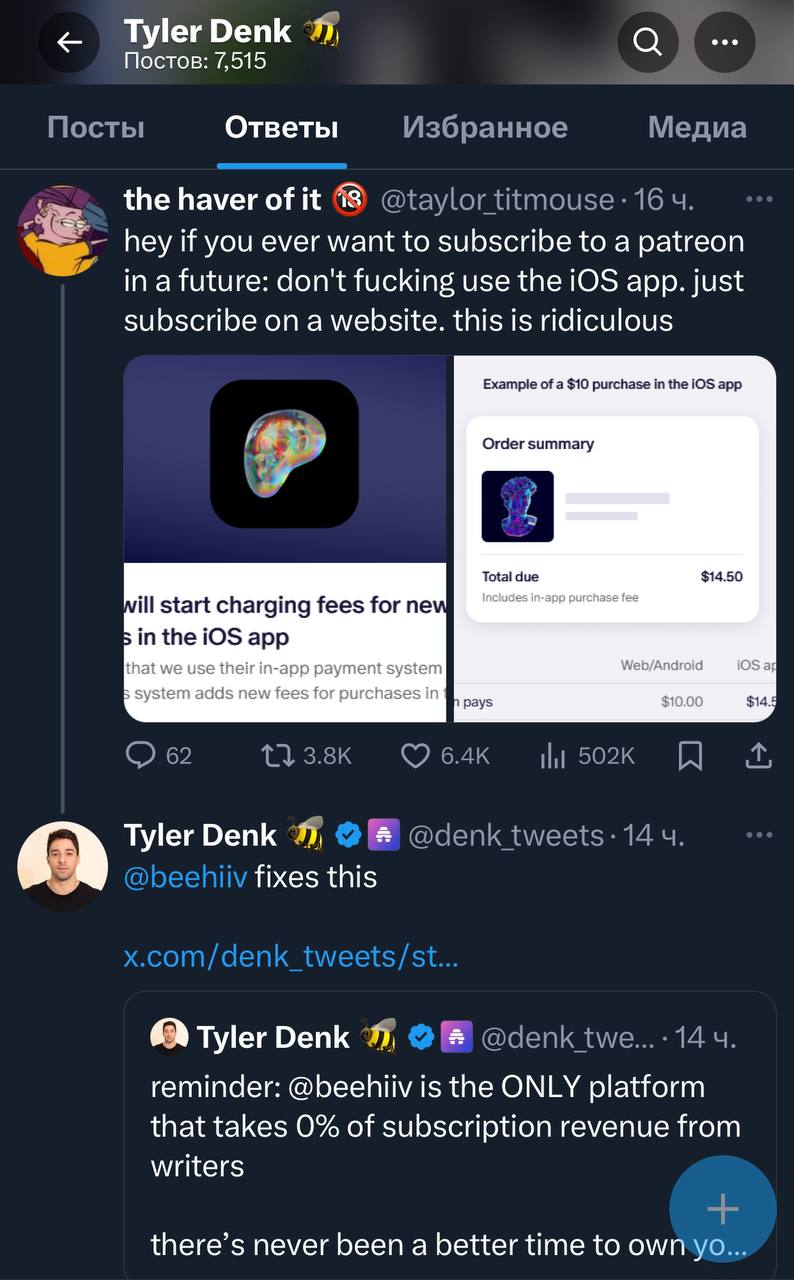
Task: Share the tweet using the upload icon
Action: point(758,755)
